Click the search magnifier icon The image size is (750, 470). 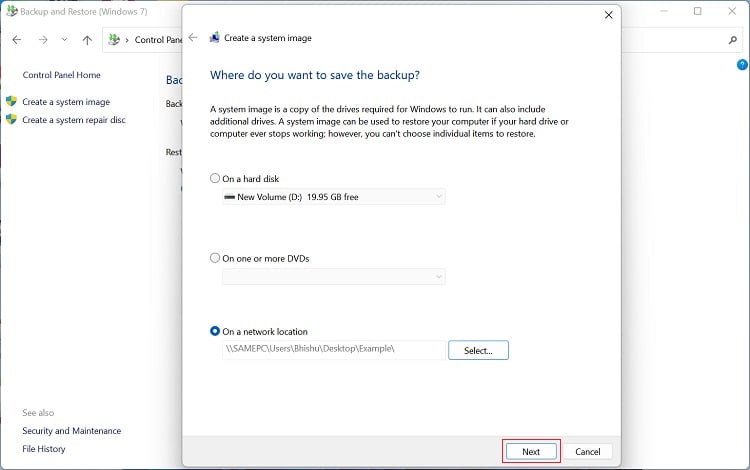(x=733, y=40)
